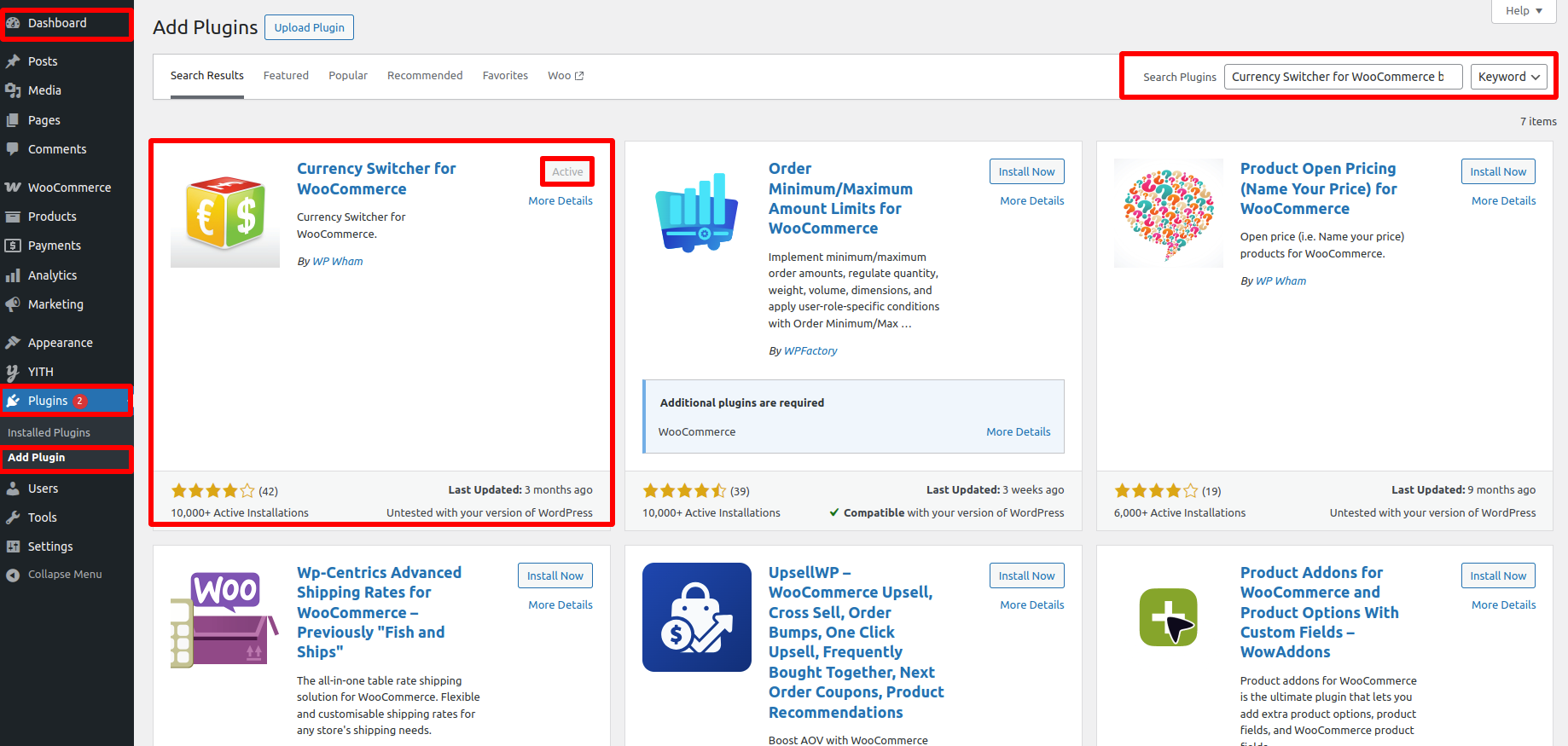1568x746 pixels.
Task: Click the Analytics bar chart icon
Action: click(x=13, y=275)
